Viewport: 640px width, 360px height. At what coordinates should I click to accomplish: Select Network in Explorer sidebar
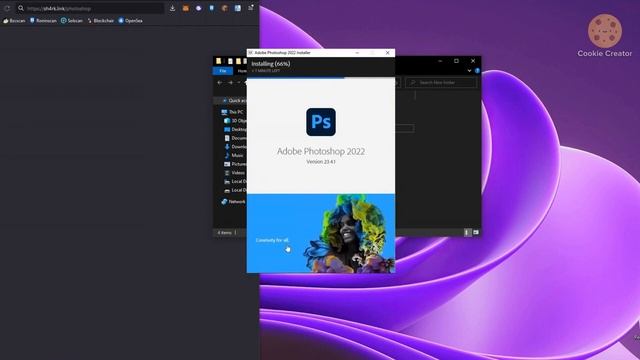click(233, 202)
